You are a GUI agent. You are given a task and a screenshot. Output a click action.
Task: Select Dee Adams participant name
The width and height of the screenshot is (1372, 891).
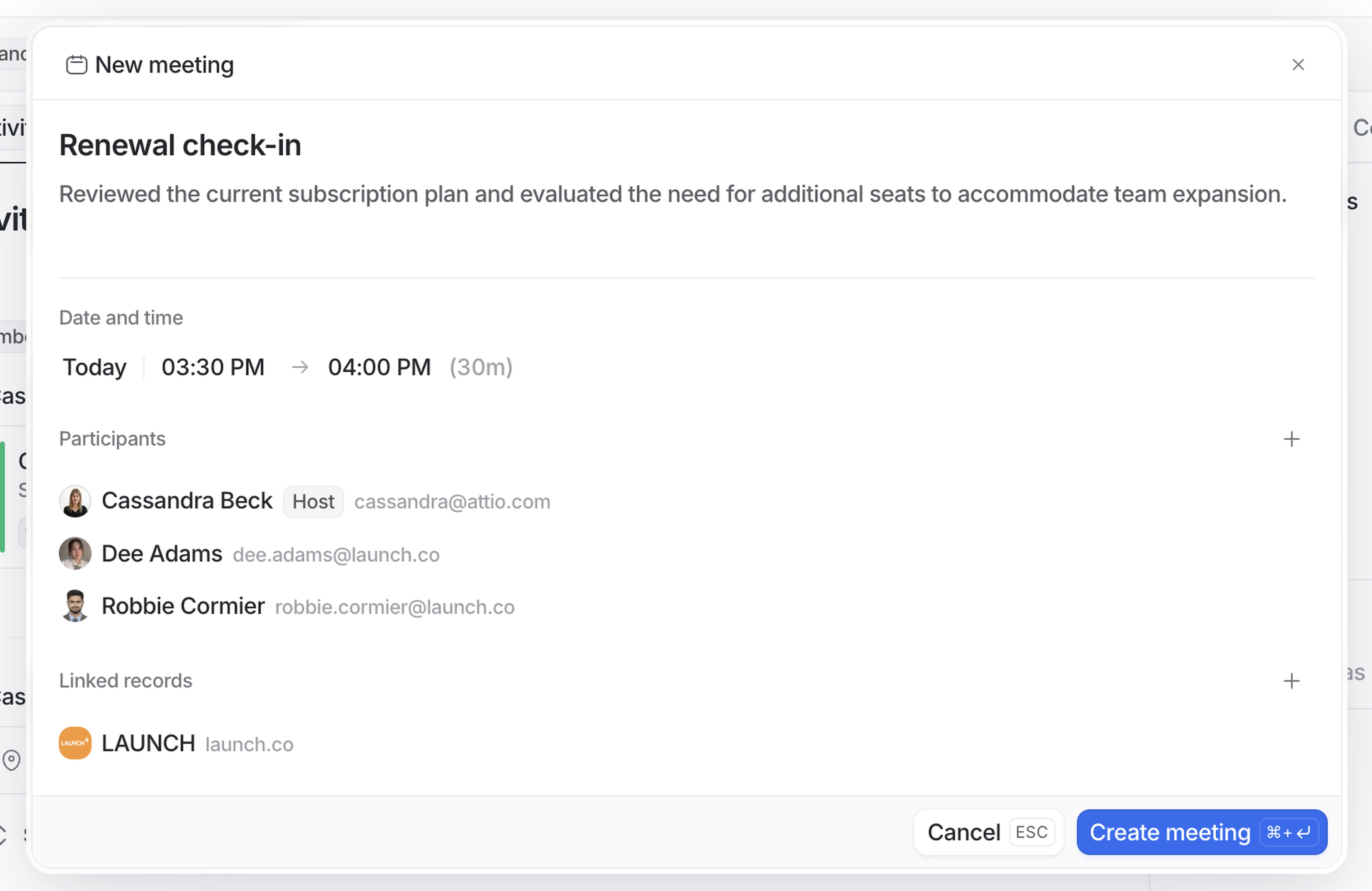pyautogui.click(x=161, y=554)
